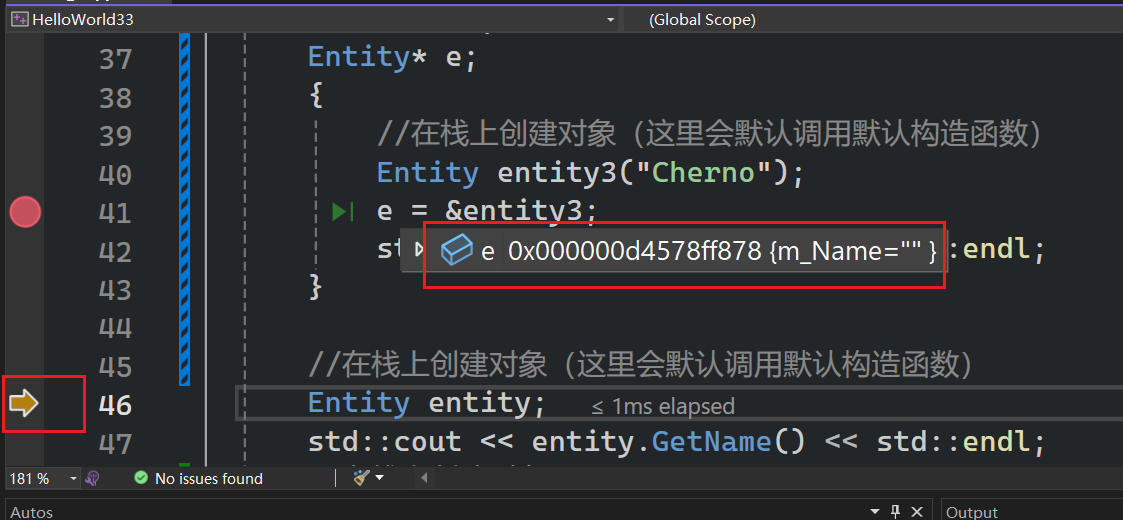Open the HelloWorld33 project dropdown
The image size is (1123, 520).
pos(610,20)
